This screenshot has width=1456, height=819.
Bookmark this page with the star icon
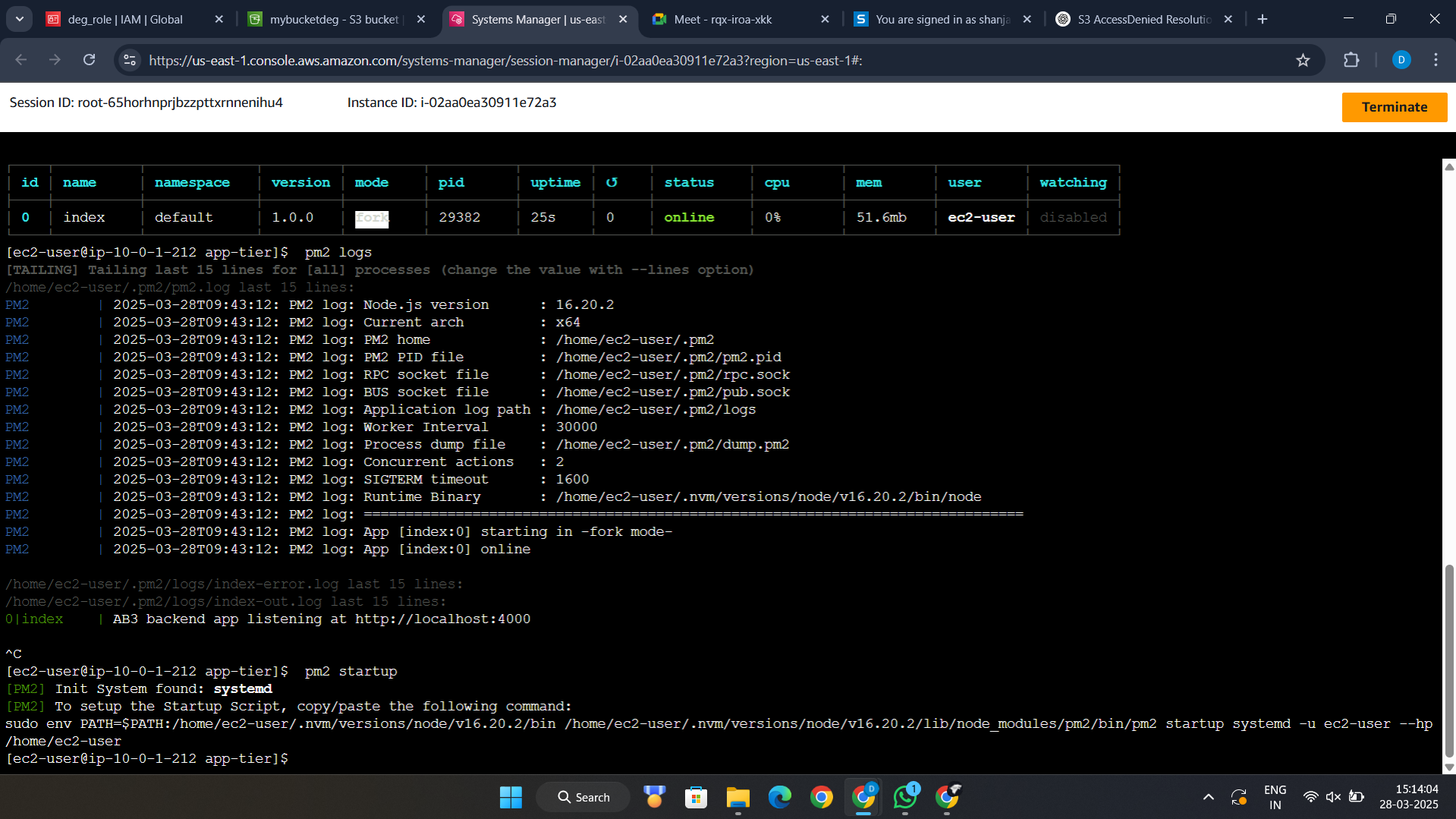pyautogui.click(x=1303, y=60)
